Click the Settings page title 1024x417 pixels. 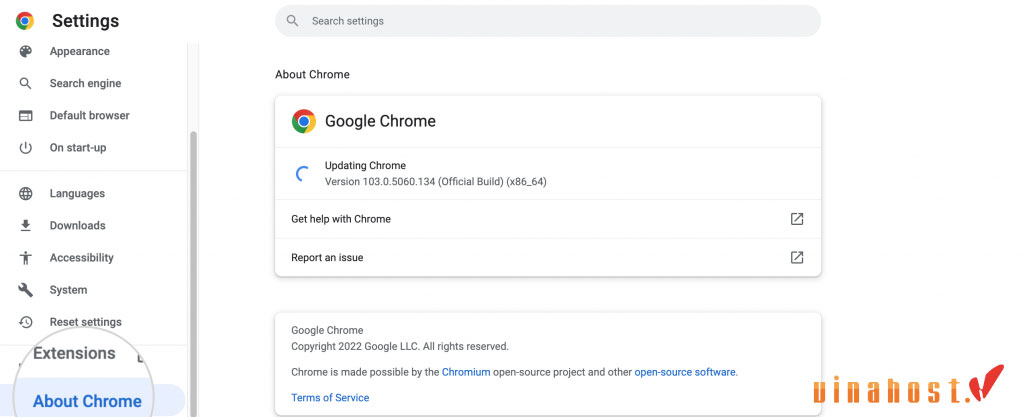coord(86,21)
